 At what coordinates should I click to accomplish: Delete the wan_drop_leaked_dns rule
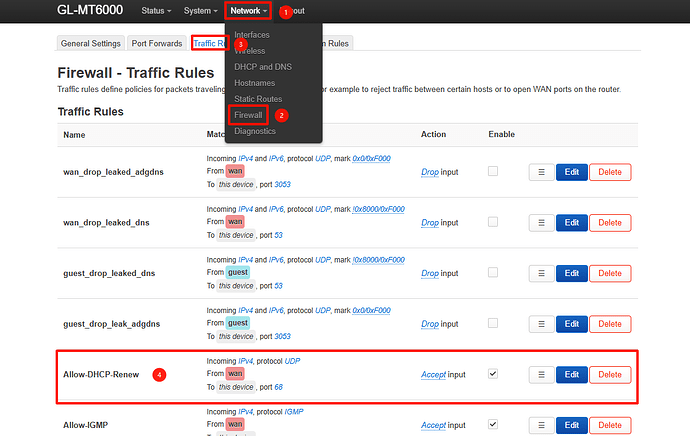pos(609,222)
